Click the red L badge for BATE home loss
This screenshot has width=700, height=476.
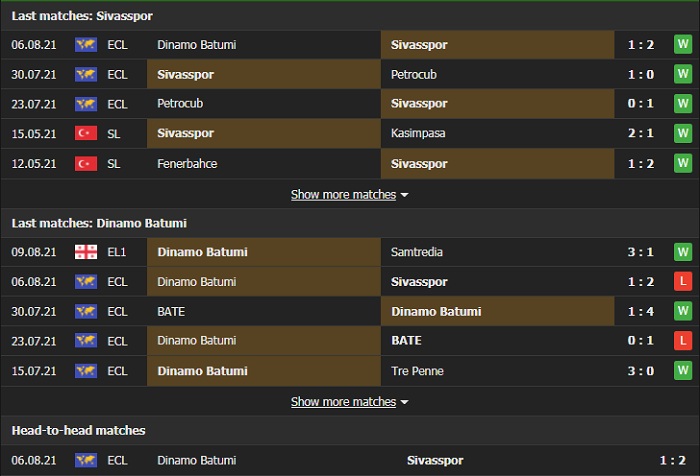[x=682, y=341]
